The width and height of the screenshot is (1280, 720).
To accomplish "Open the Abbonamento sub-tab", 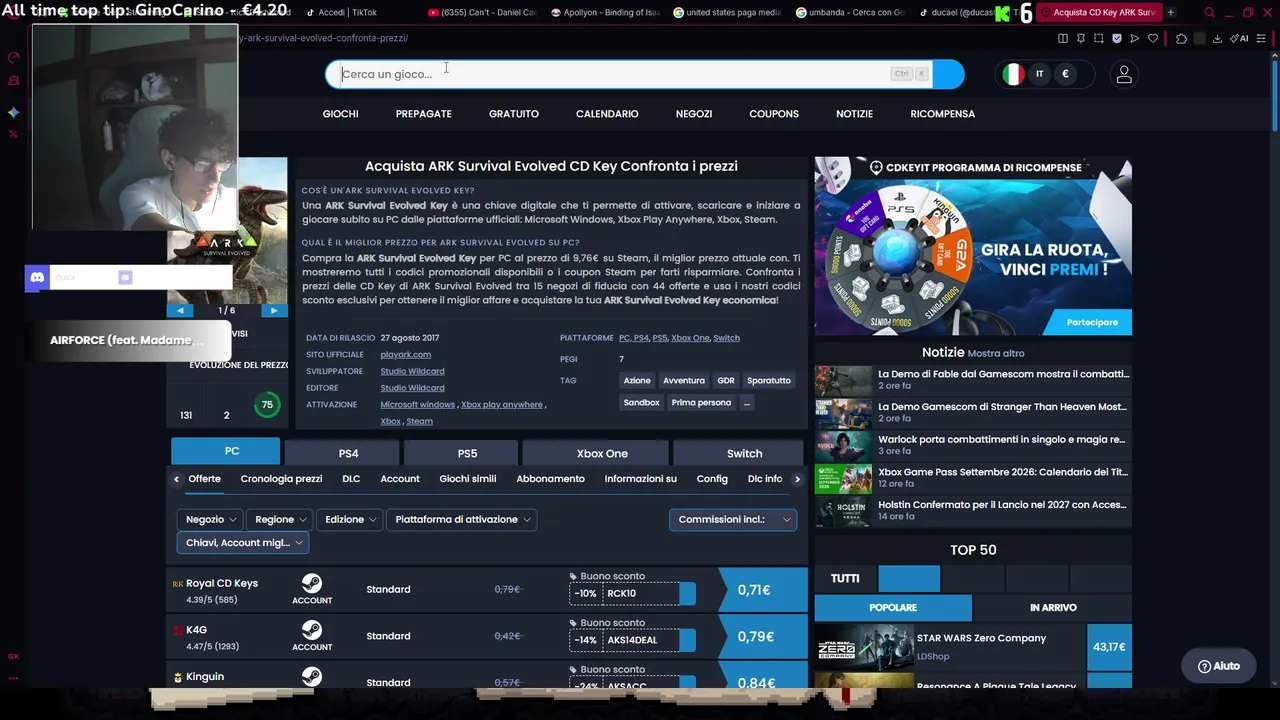I will (x=550, y=479).
